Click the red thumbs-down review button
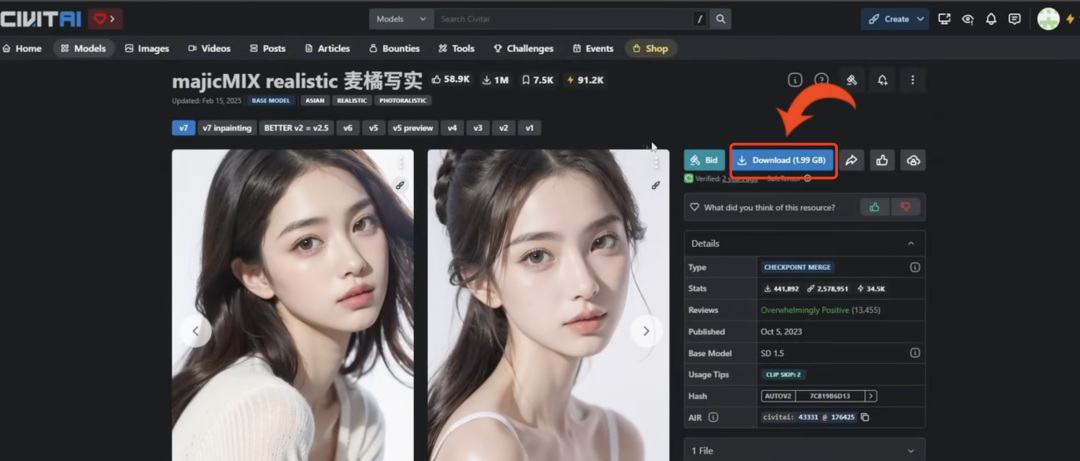The width and height of the screenshot is (1080, 461). pos(906,207)
